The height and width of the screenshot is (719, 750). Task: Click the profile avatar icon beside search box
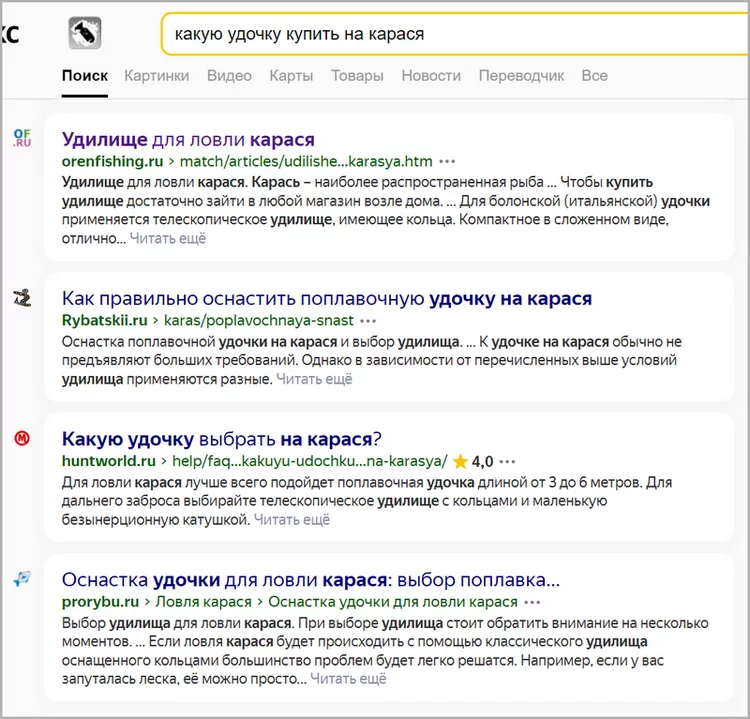click(x=85, y=33)
